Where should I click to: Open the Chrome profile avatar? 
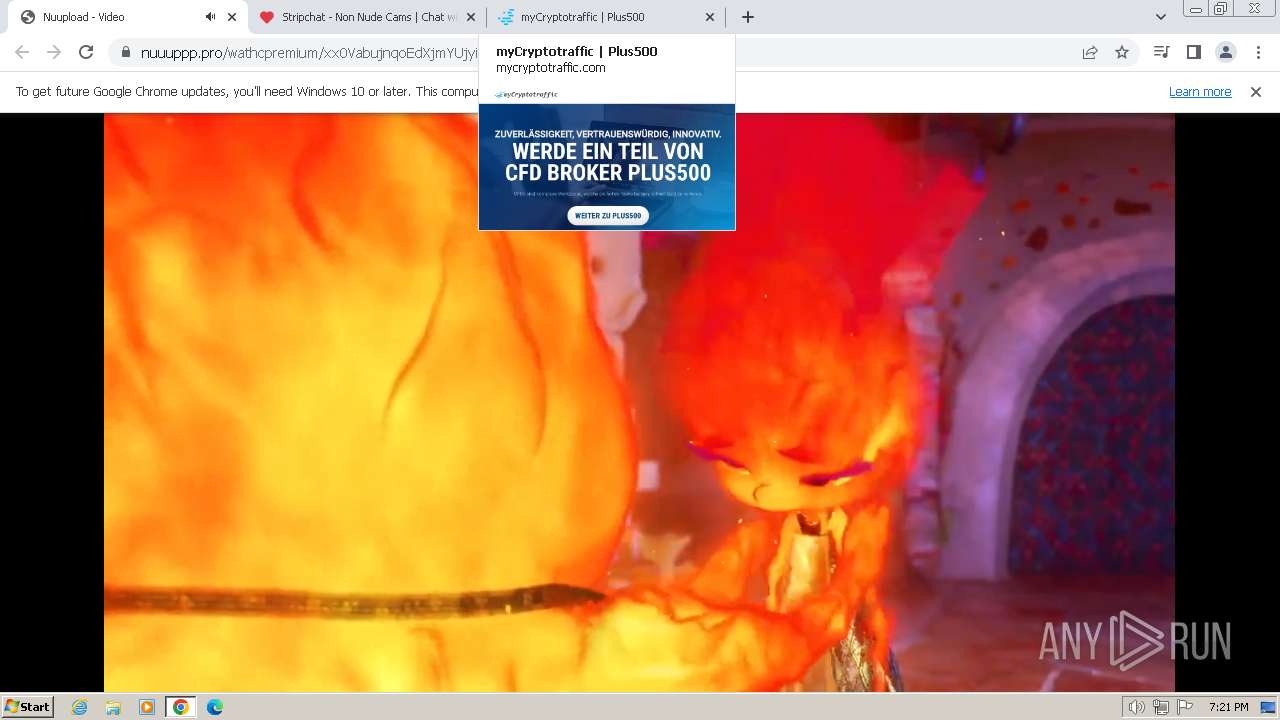click(x=1225, y=52)
